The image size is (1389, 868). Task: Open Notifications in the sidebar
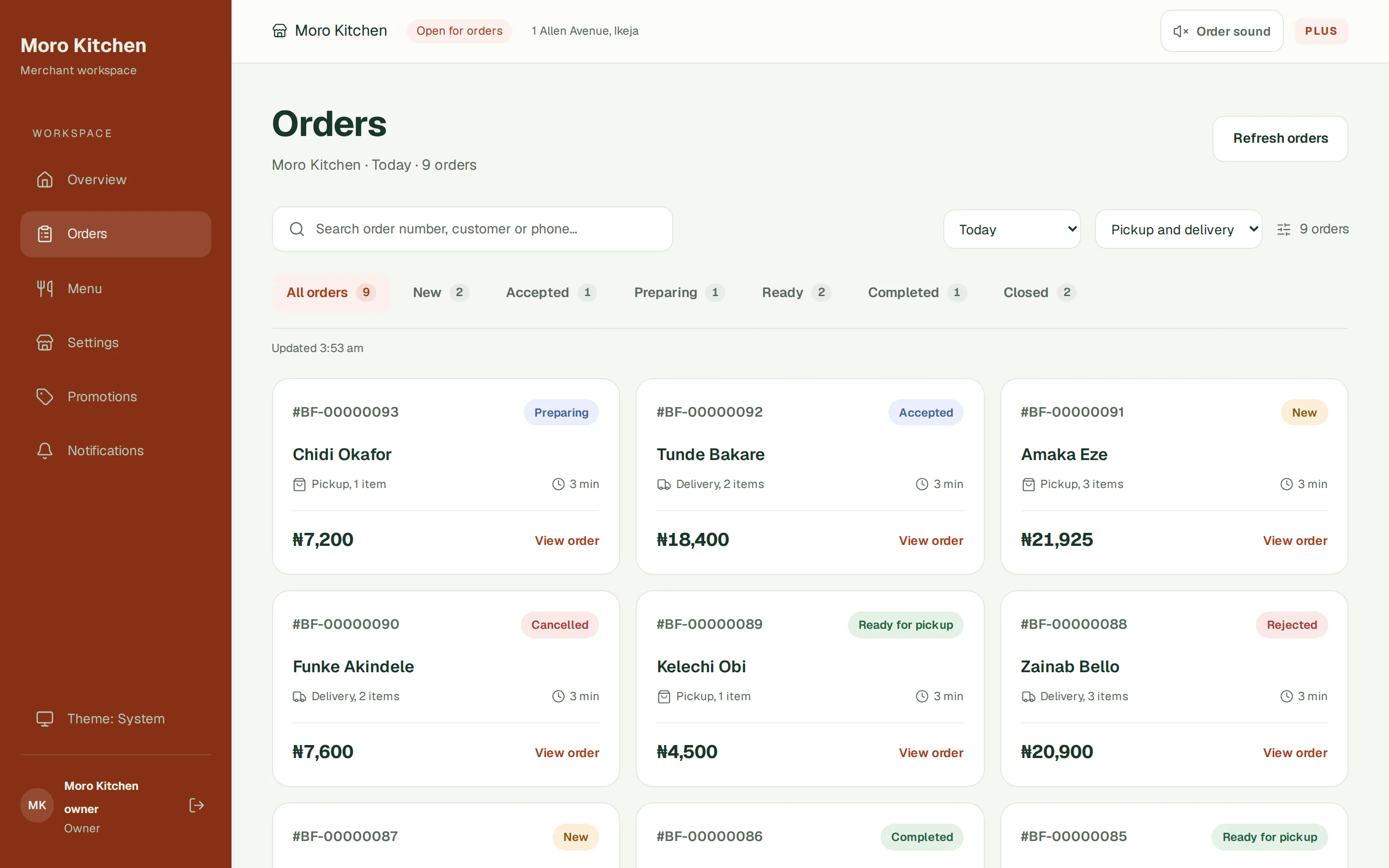click(x=115, y=451)
